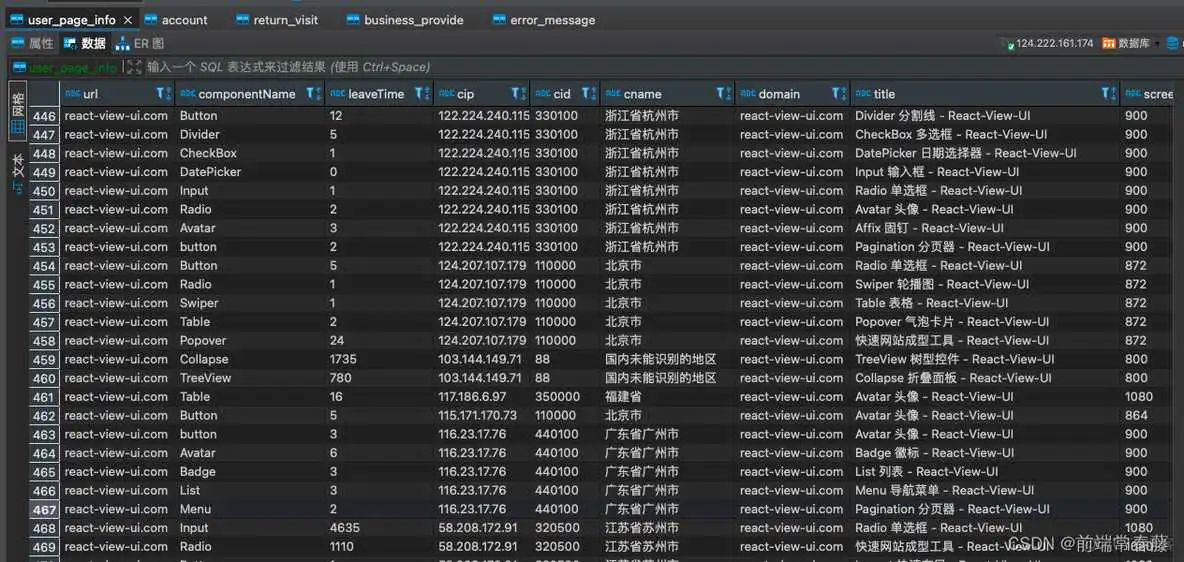This screenshot has height=562, width=1184.
Task: Click componentName cell 'TreeView'
Action: (250, 378)
